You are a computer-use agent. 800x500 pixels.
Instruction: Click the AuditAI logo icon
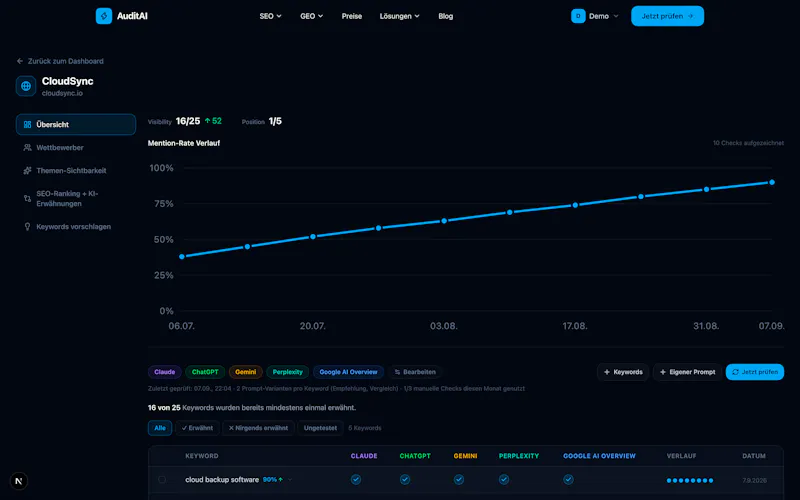[x=104, y=16]
